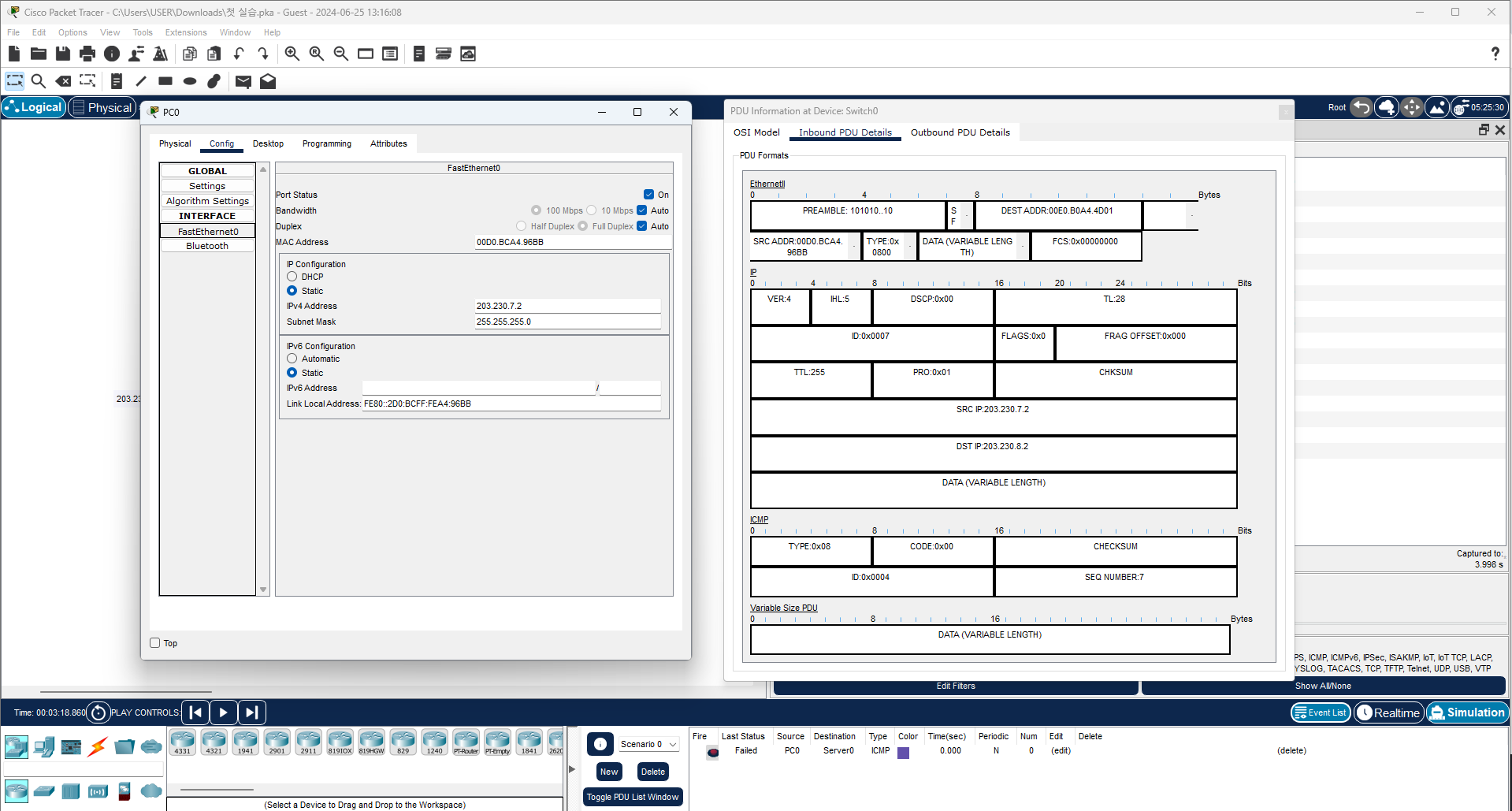Image resolution: width=1512 pixels, height=811 pixels.
Task: Click the New Cluster cloud icon
Action: 1387,107
